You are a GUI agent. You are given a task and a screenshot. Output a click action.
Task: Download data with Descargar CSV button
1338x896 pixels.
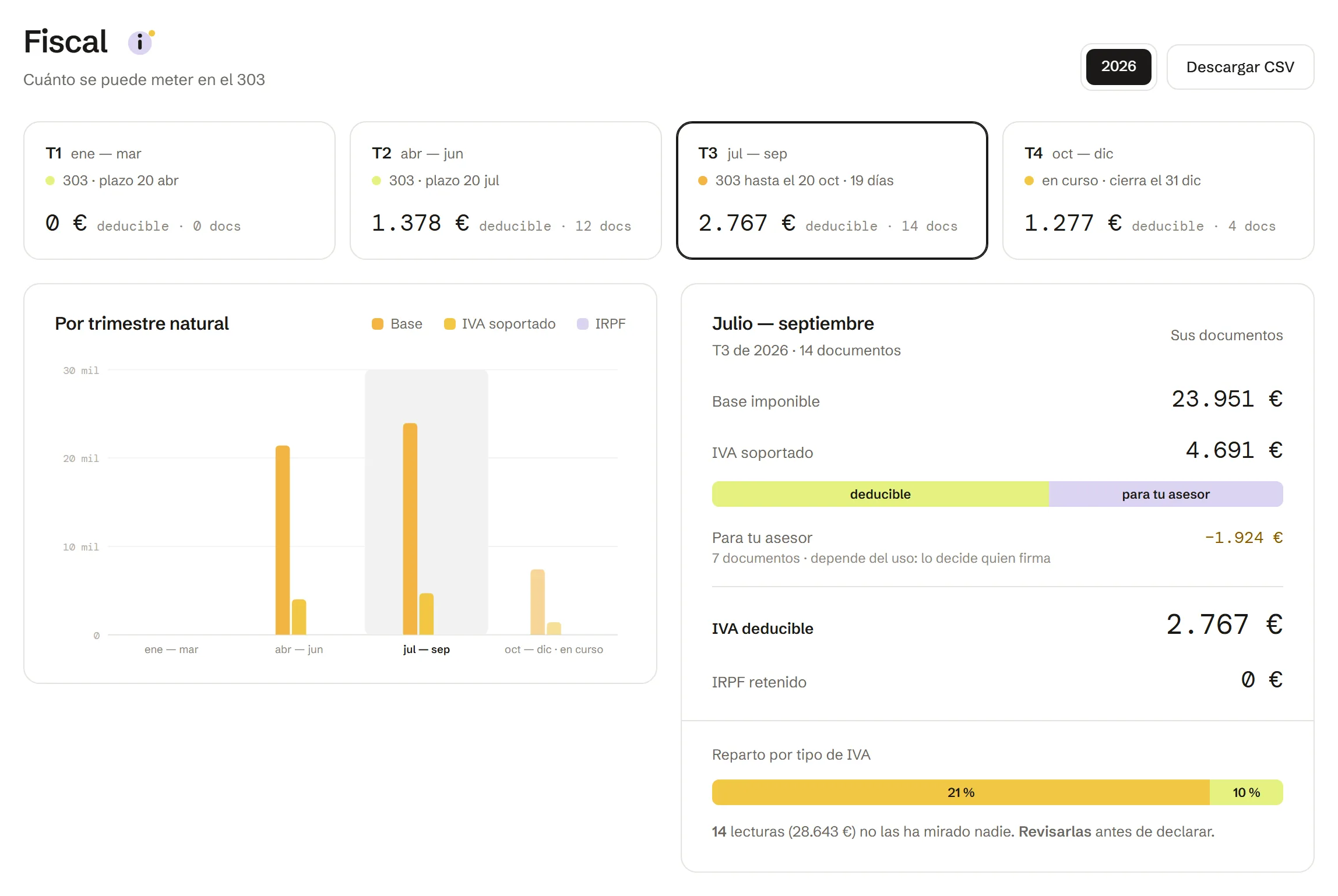click(1240, 67)
